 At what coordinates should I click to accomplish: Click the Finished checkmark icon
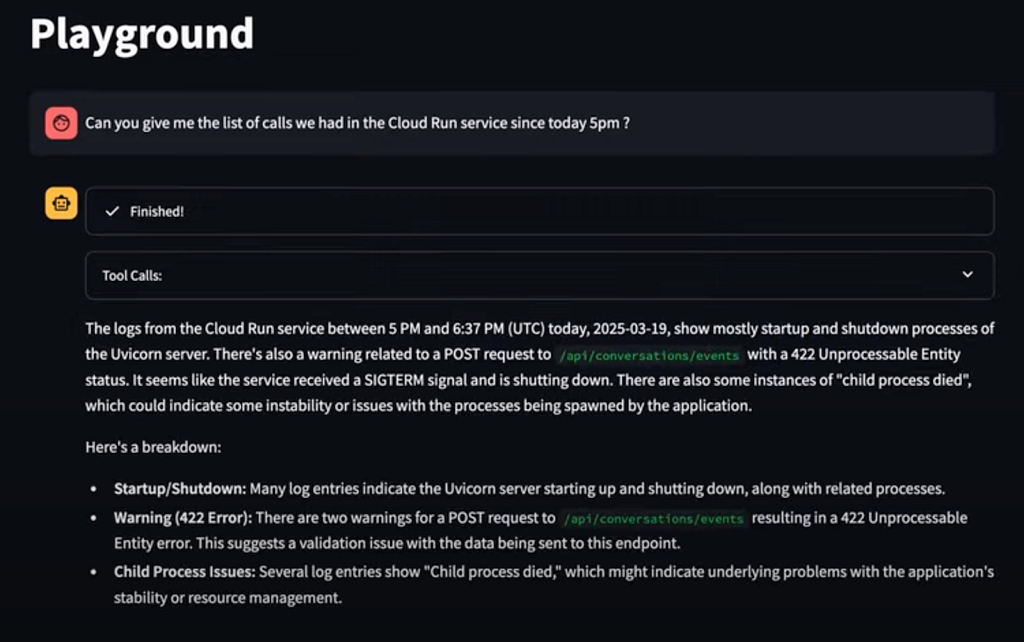pos(112,211)
